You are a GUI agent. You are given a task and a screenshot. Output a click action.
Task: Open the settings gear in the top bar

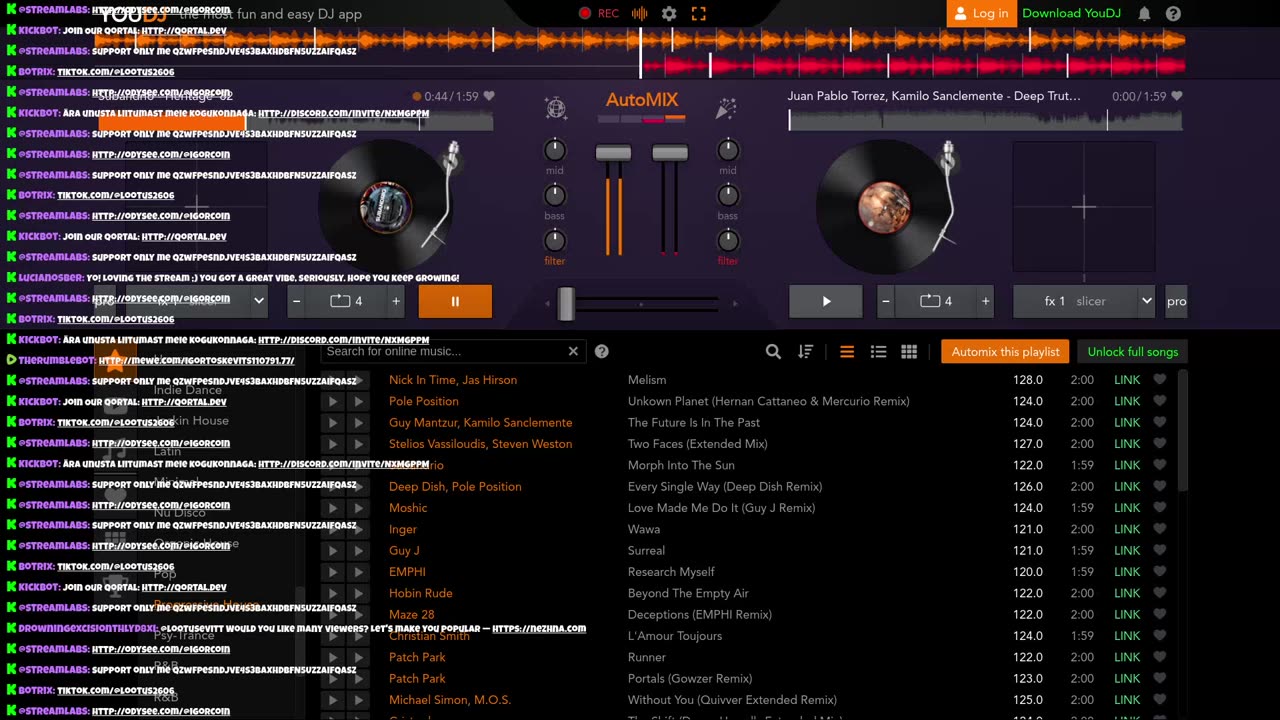(669, 14)
